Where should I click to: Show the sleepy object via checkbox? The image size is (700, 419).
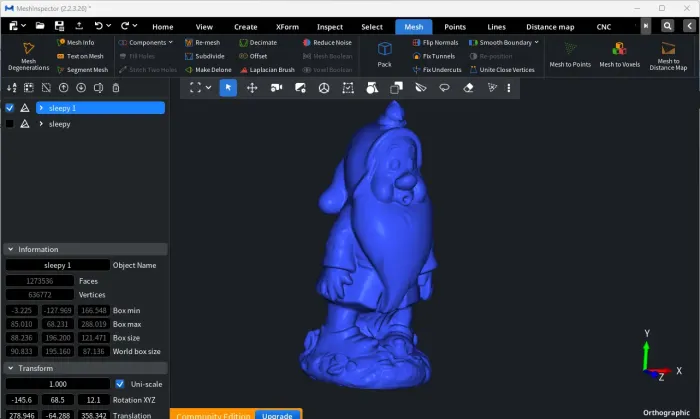coord(9,124)
